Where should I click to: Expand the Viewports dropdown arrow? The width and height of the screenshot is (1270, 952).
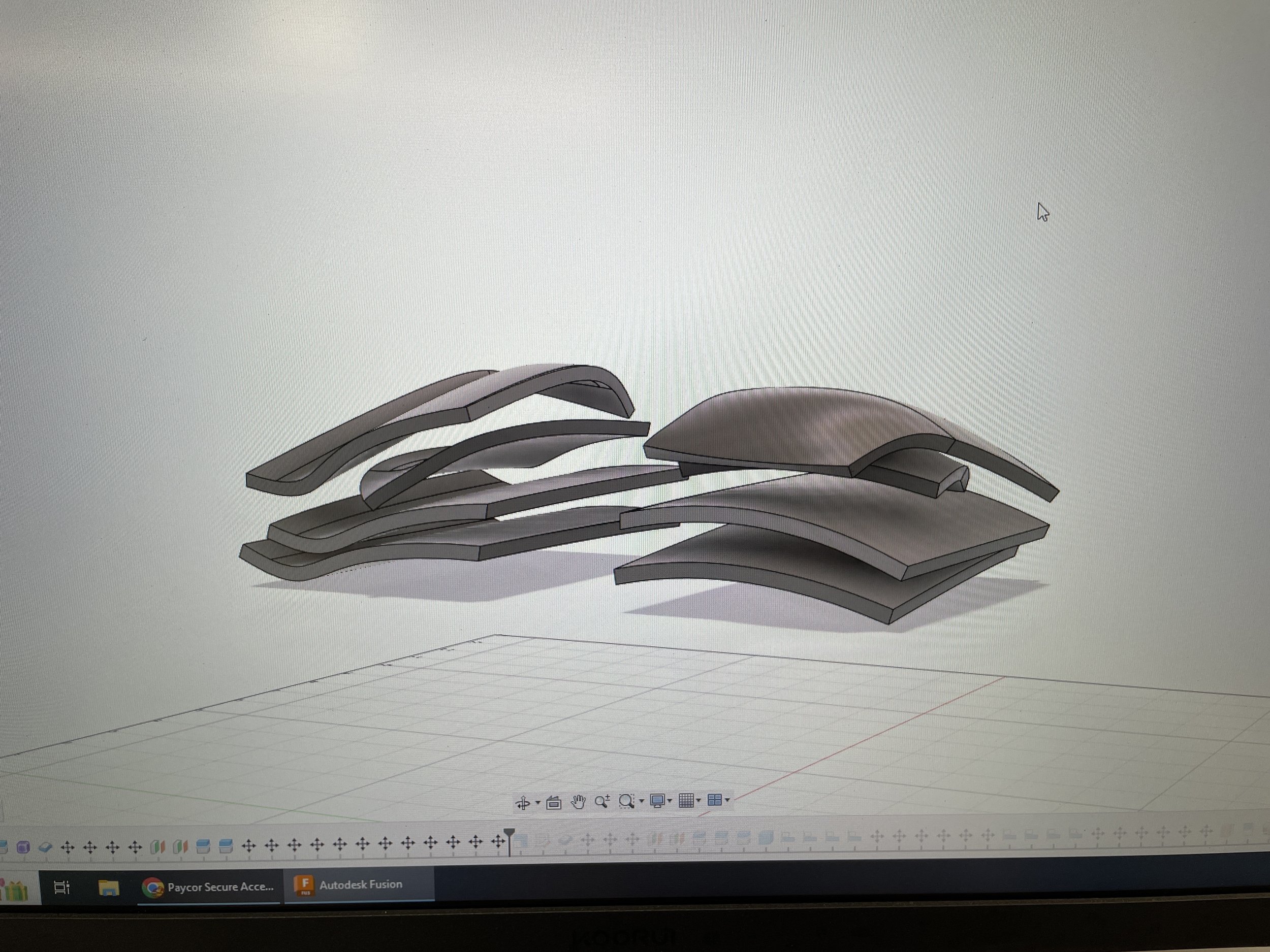[727, 799]
